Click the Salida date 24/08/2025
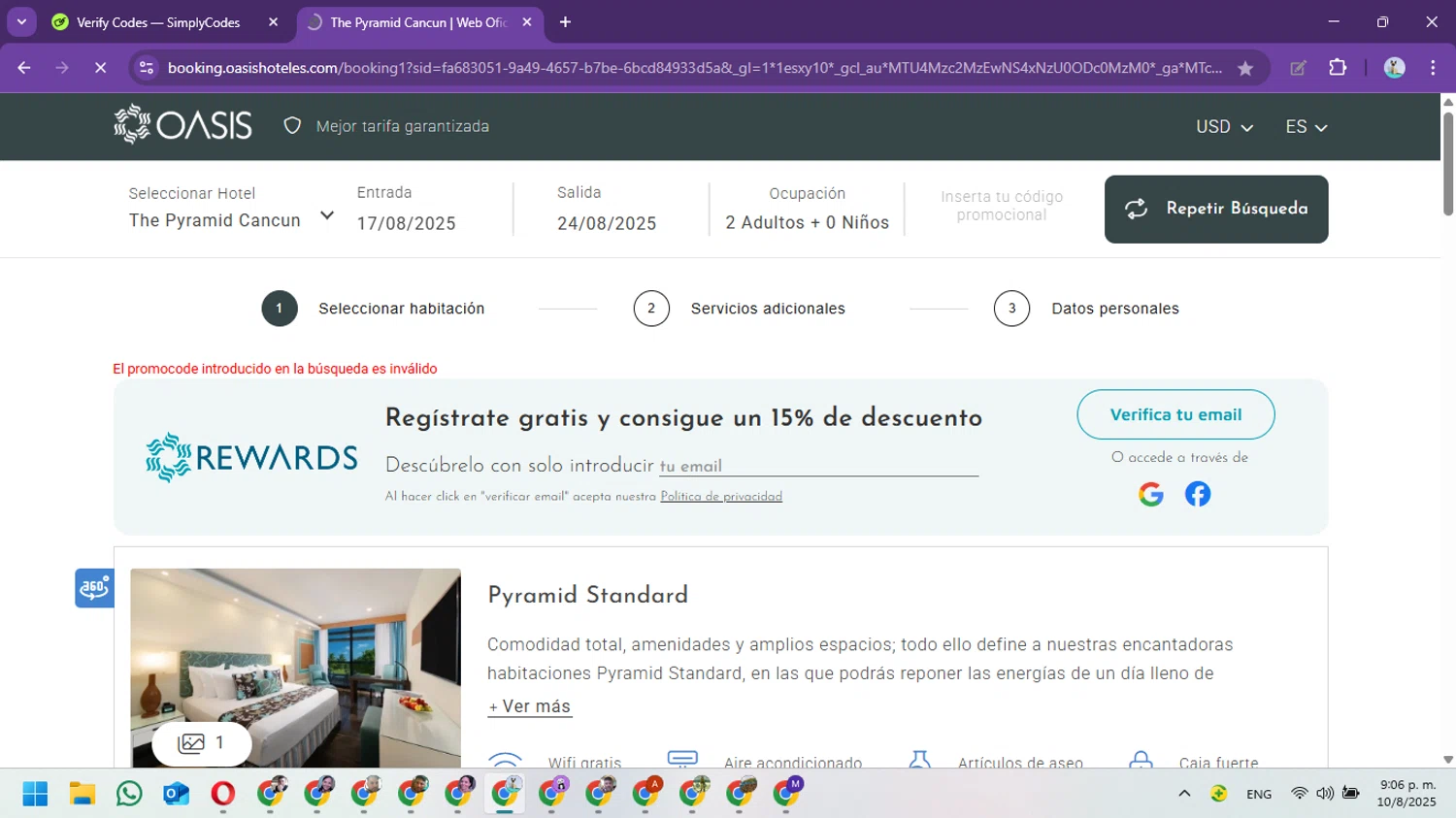The width and height of the screenshot is (1456, 818). (x=607, y=223)
